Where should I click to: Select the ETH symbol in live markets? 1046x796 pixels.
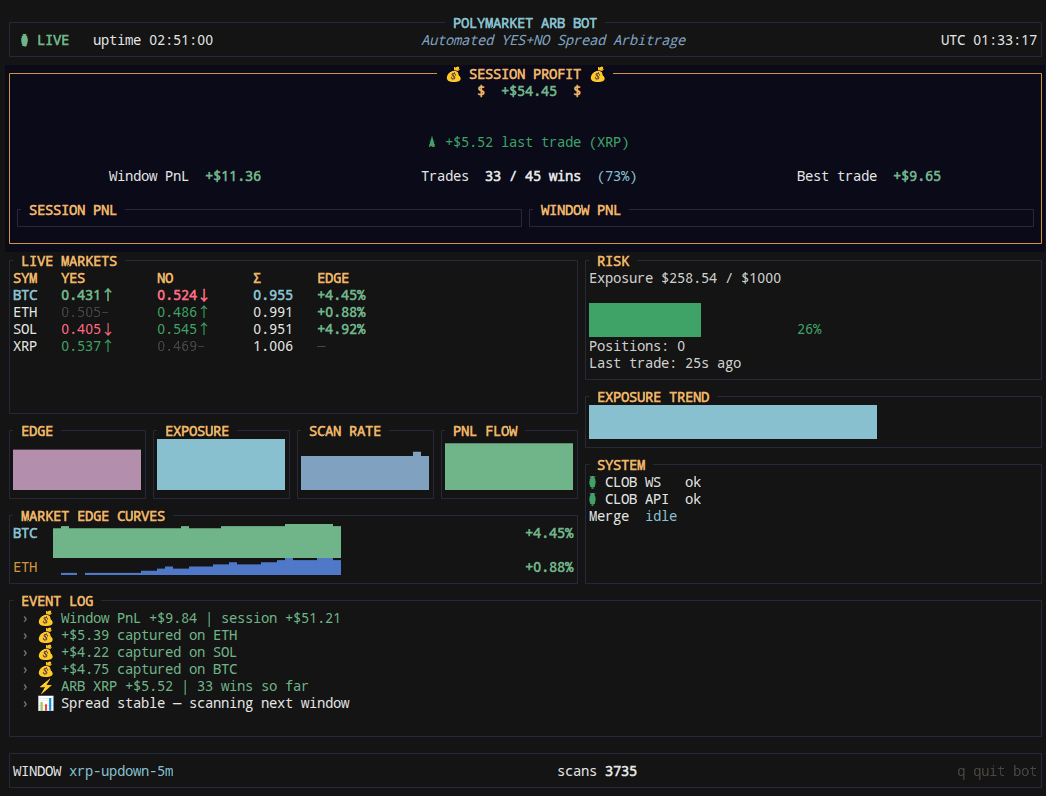point(25,312)
